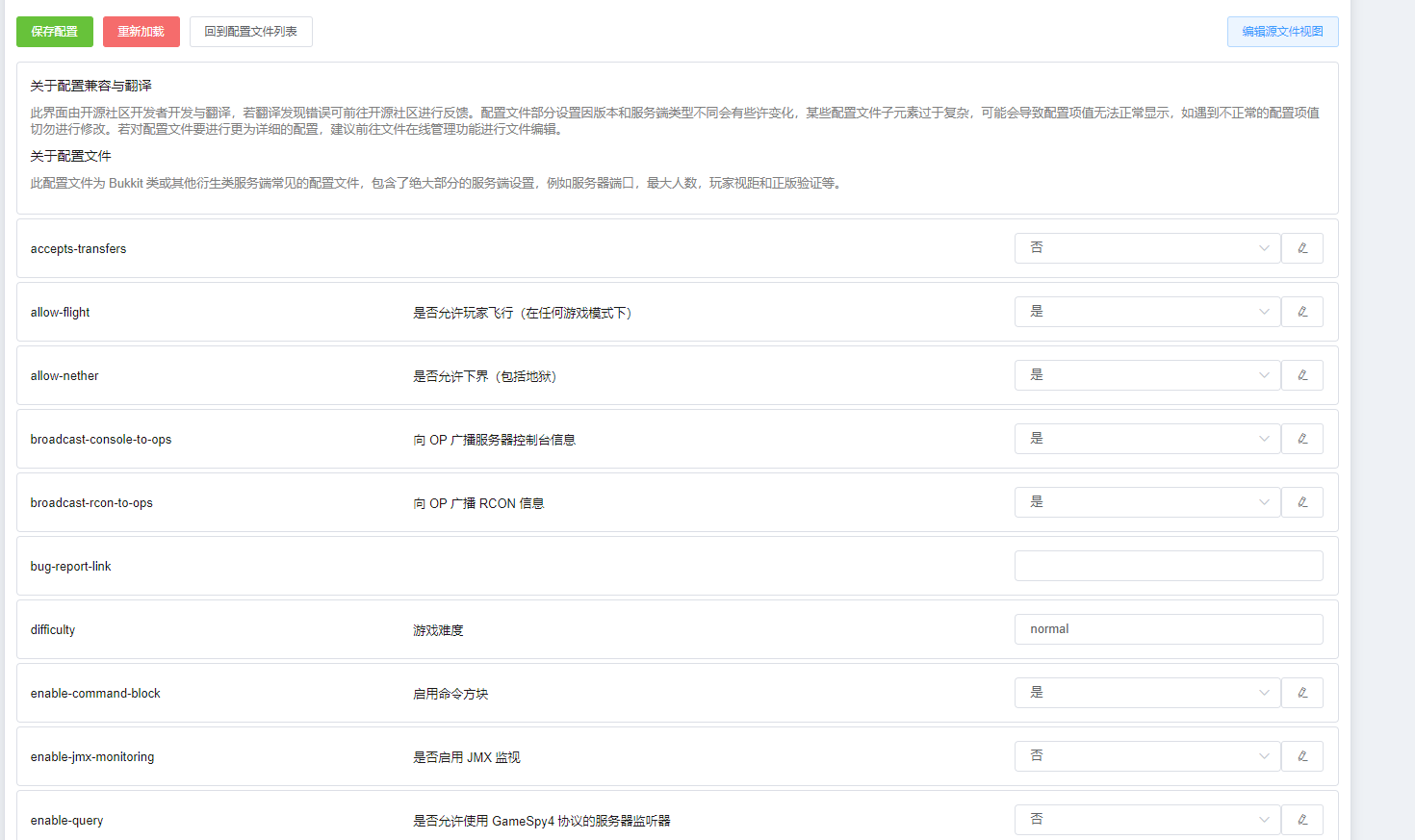Focus the bug-report-link text field
The width and height of the screenshot is (1415, 840).
tap(1168, 566)
